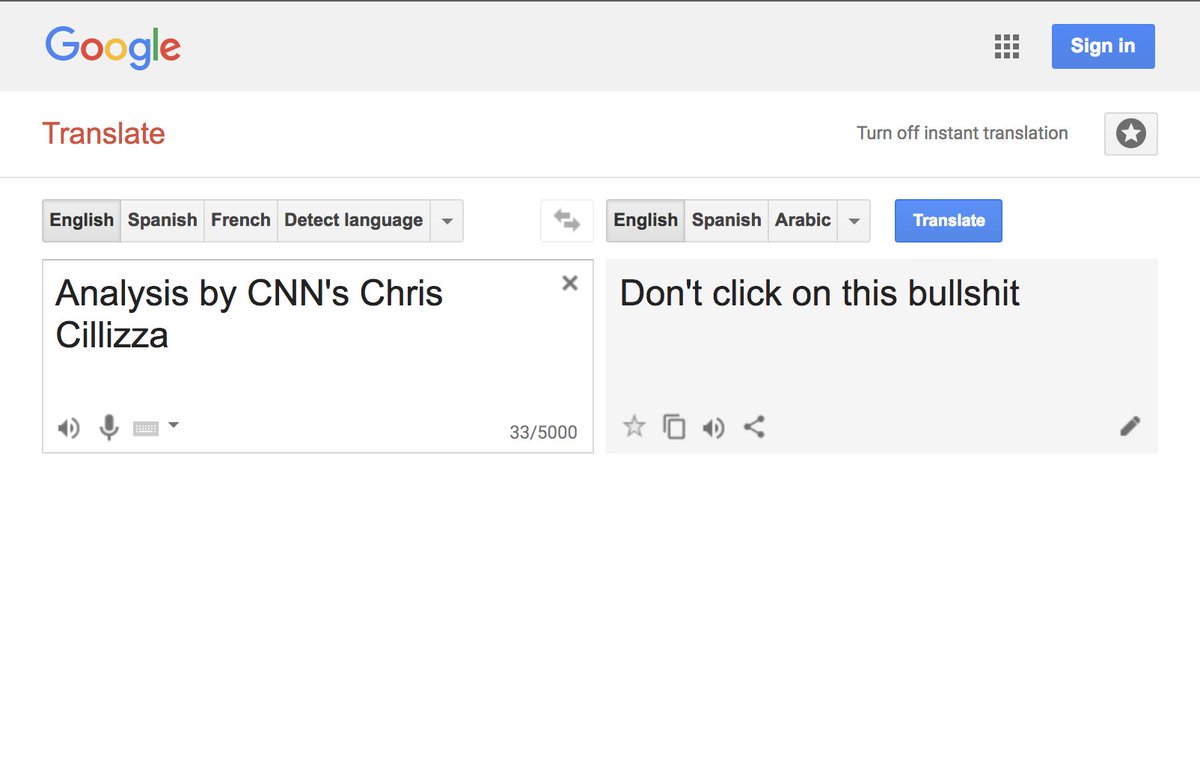Viewport: 1200px width, 768px height.
Task: Click the 33/5000 character counter
Action: pos(543,433)
